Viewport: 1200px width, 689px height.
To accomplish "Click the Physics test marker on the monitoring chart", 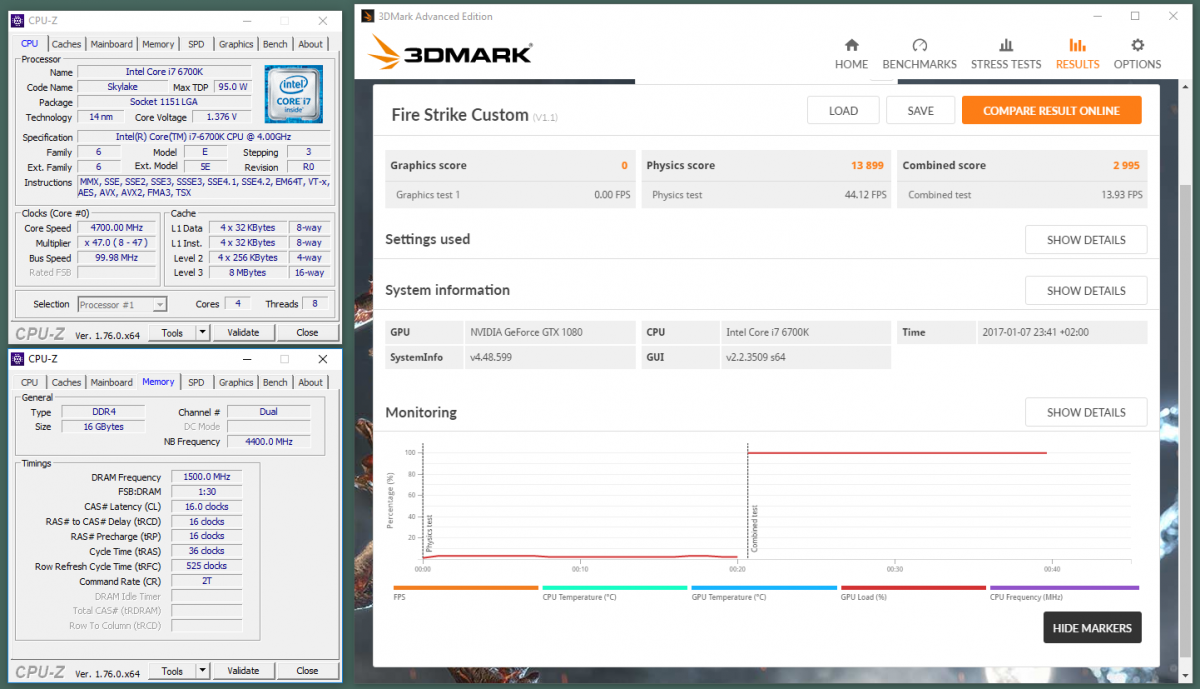I will [x=429, y=534].
